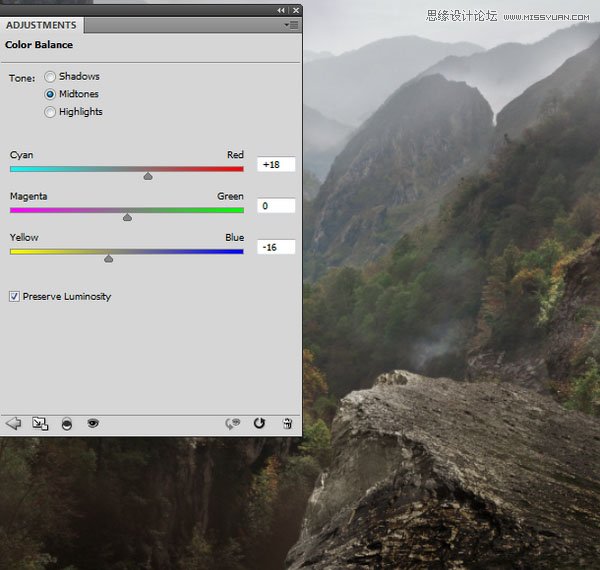
Task: Toggle adjustment layer visibility eye icon
Action: click(x=93, y=423)
